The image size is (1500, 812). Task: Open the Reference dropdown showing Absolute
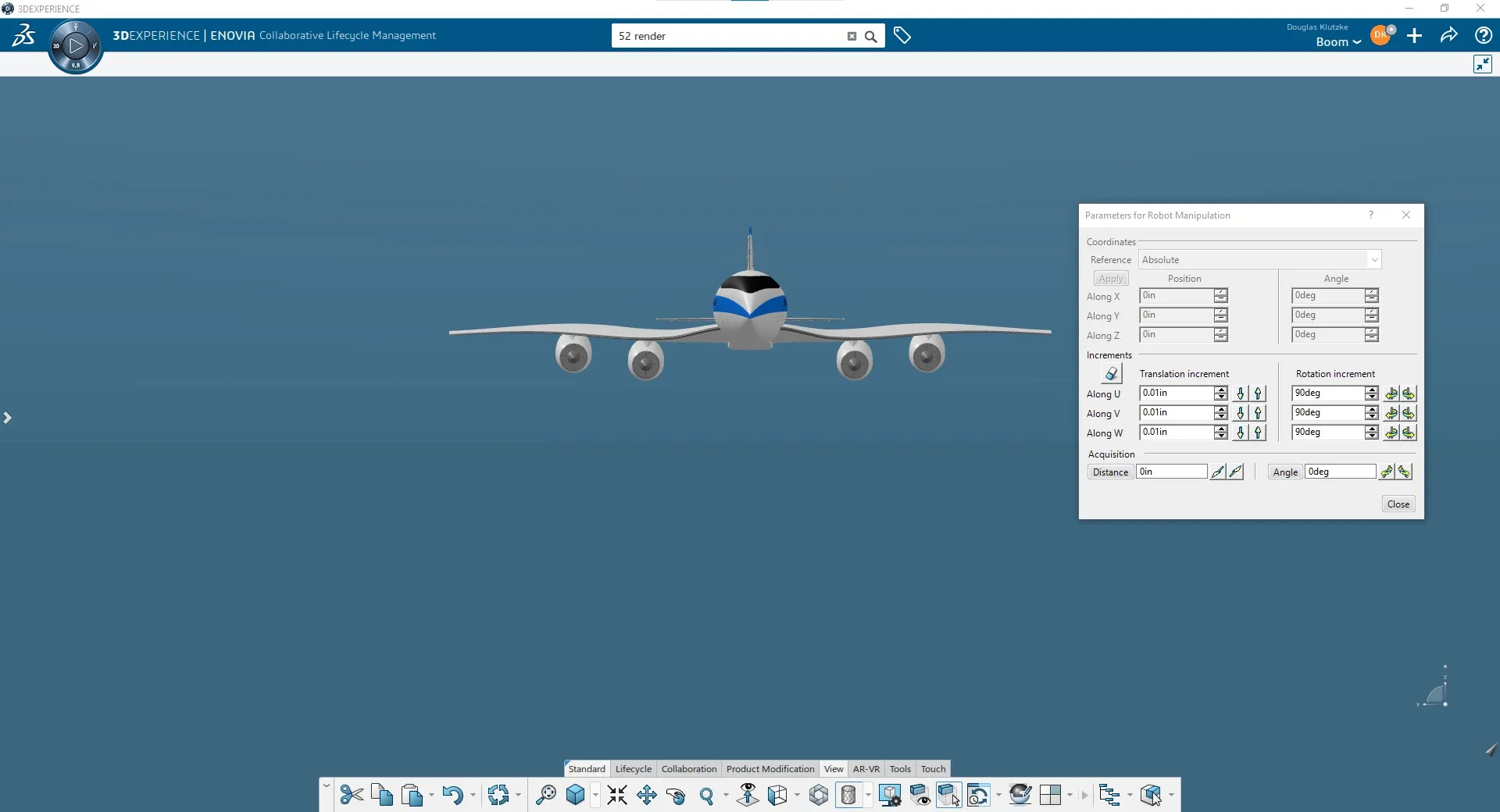tap(1373, 259)
